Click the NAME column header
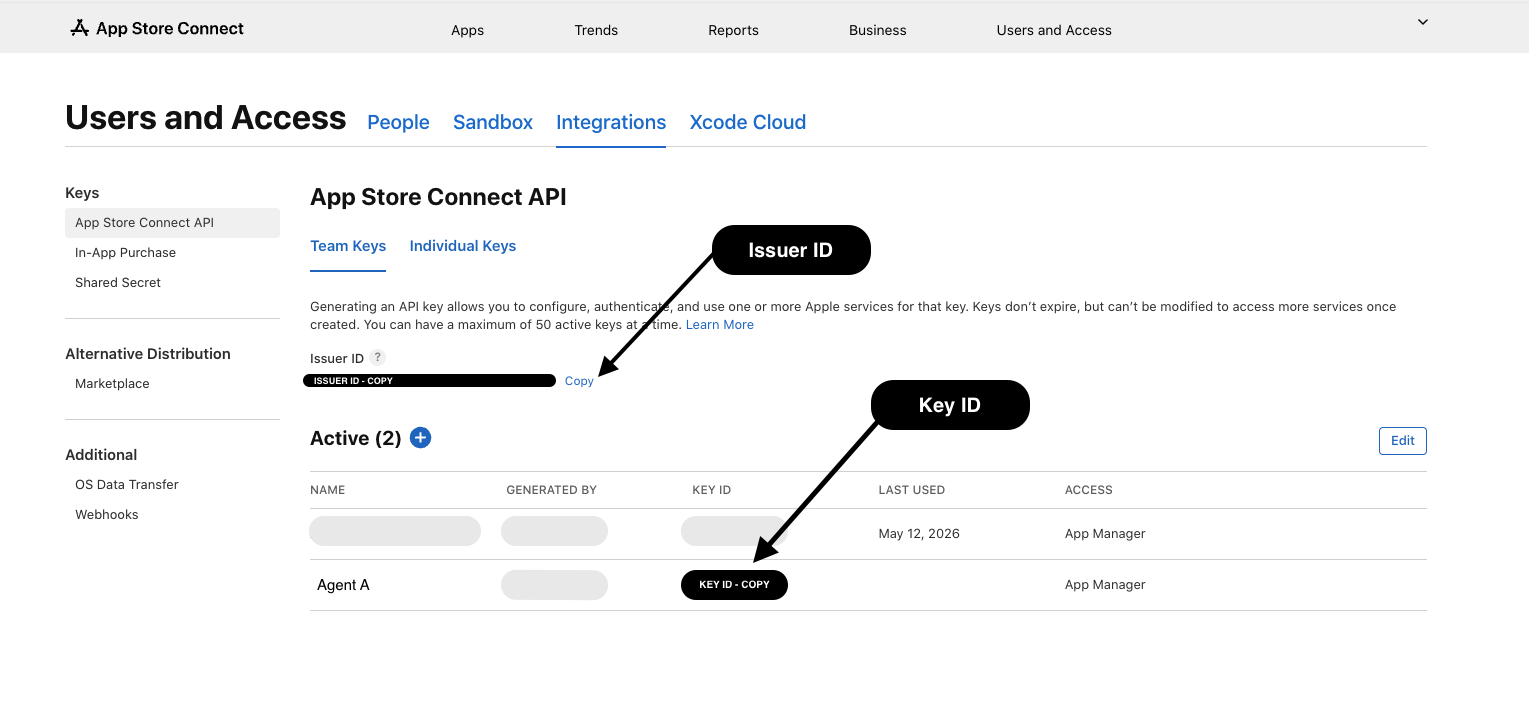This screenshot has width=1529, height=720. point(328,490)
